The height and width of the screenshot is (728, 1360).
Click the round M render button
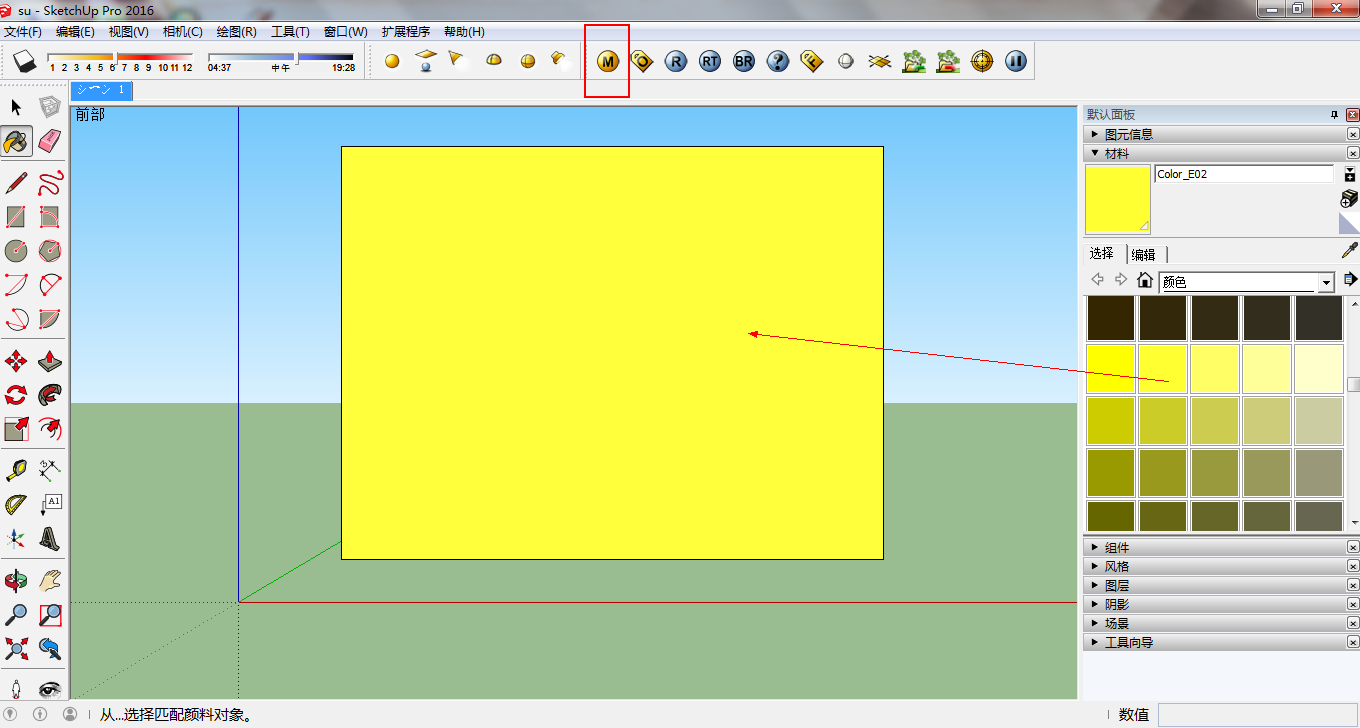point(608,61)
